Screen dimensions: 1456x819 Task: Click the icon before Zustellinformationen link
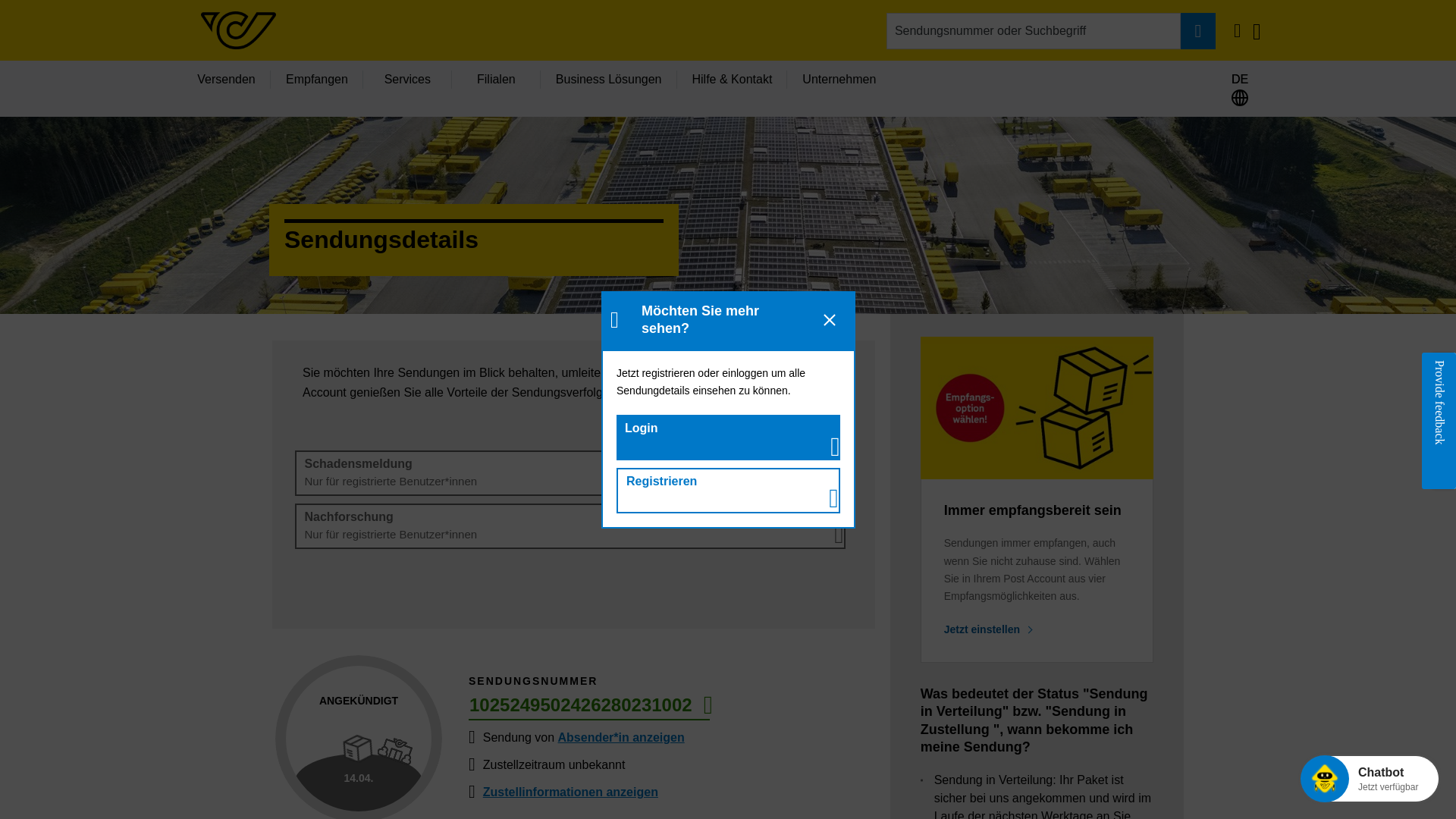click(472, 792)
